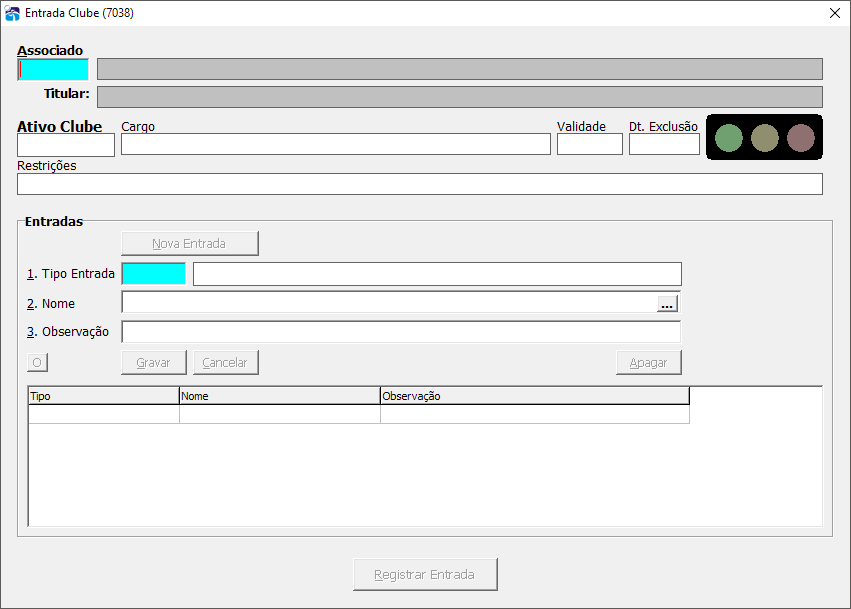Click the Associado label
851x609 pixels.
pos(50,50)
